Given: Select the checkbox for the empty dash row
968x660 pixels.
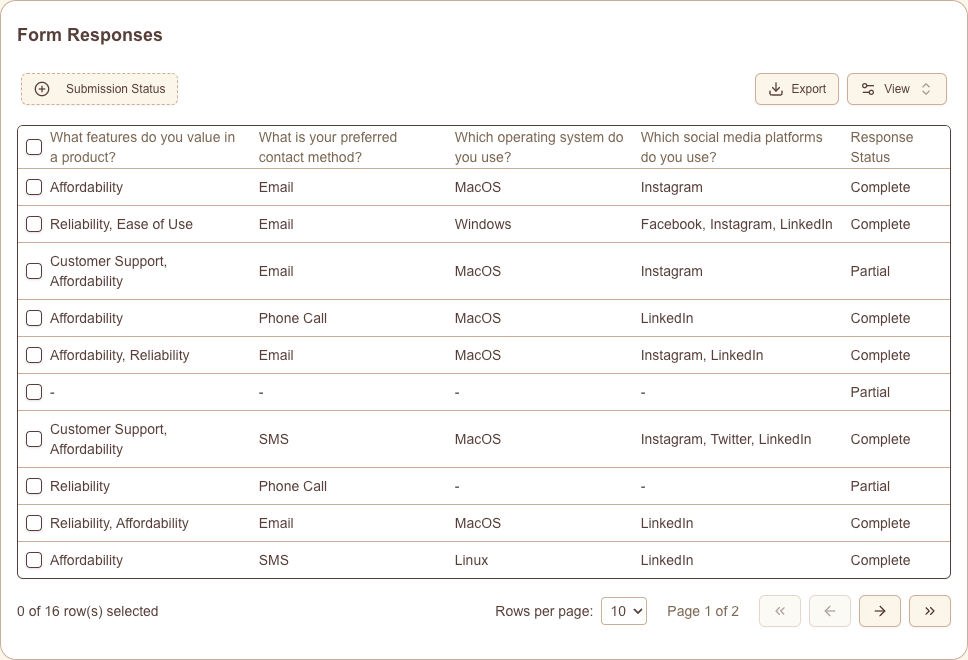Looking at the screenshot, I should [x=34, y=392].
